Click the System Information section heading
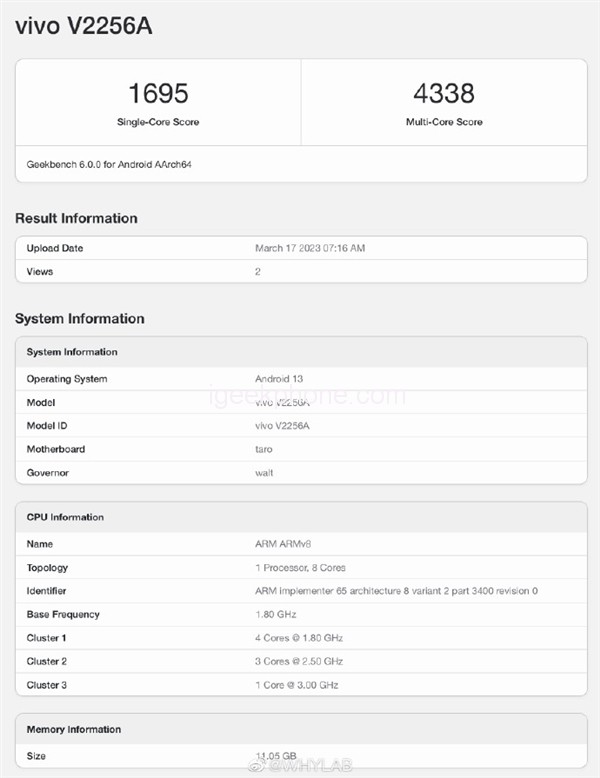 (x=80, y=319)
